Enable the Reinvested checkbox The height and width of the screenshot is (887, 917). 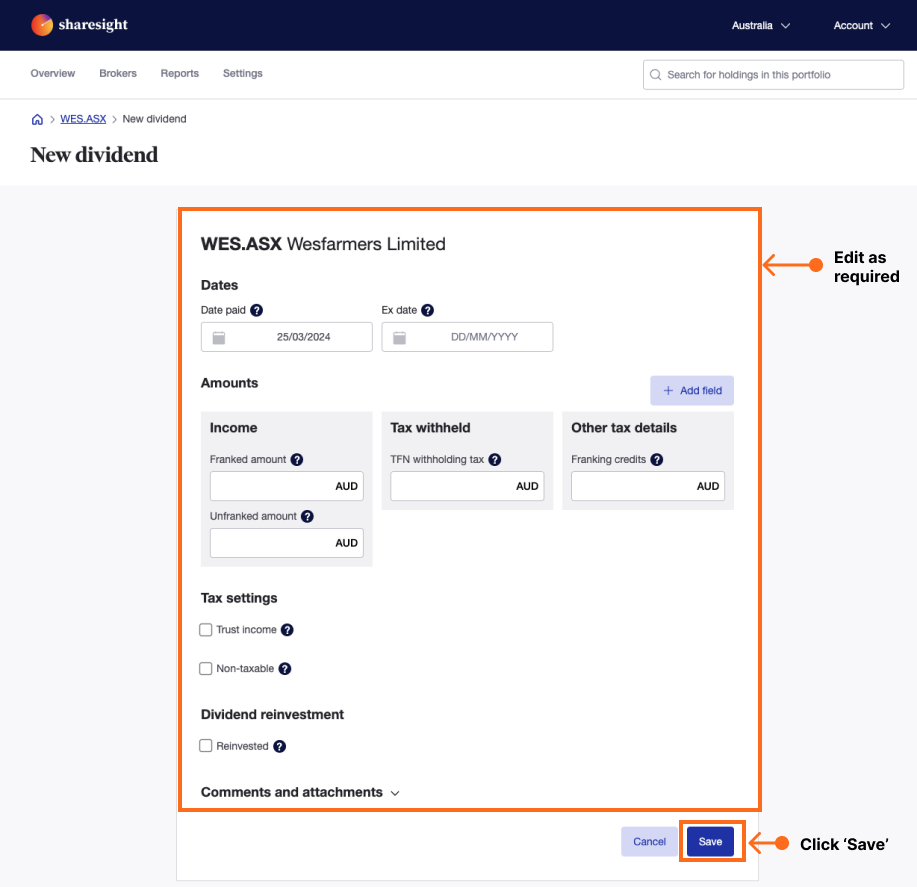coord(206,746)
